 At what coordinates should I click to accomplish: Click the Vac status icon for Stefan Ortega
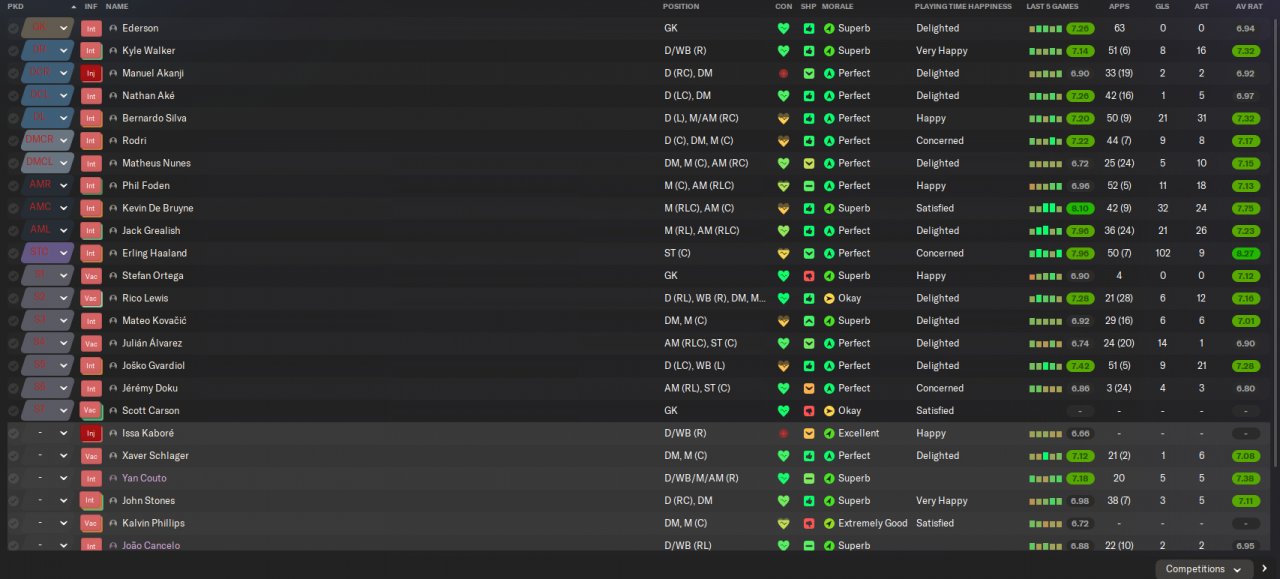tap(91, 276)
